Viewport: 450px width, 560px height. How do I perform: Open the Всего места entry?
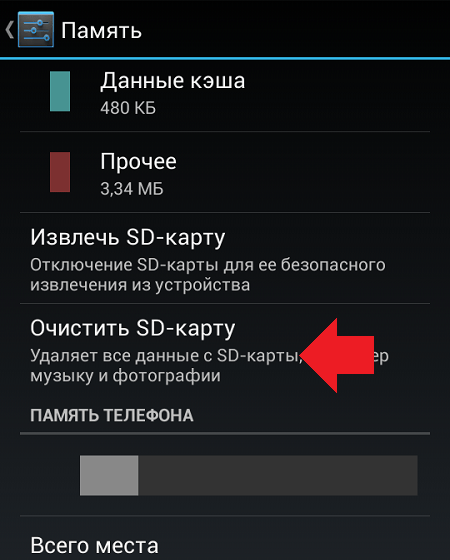click(225, 539)
